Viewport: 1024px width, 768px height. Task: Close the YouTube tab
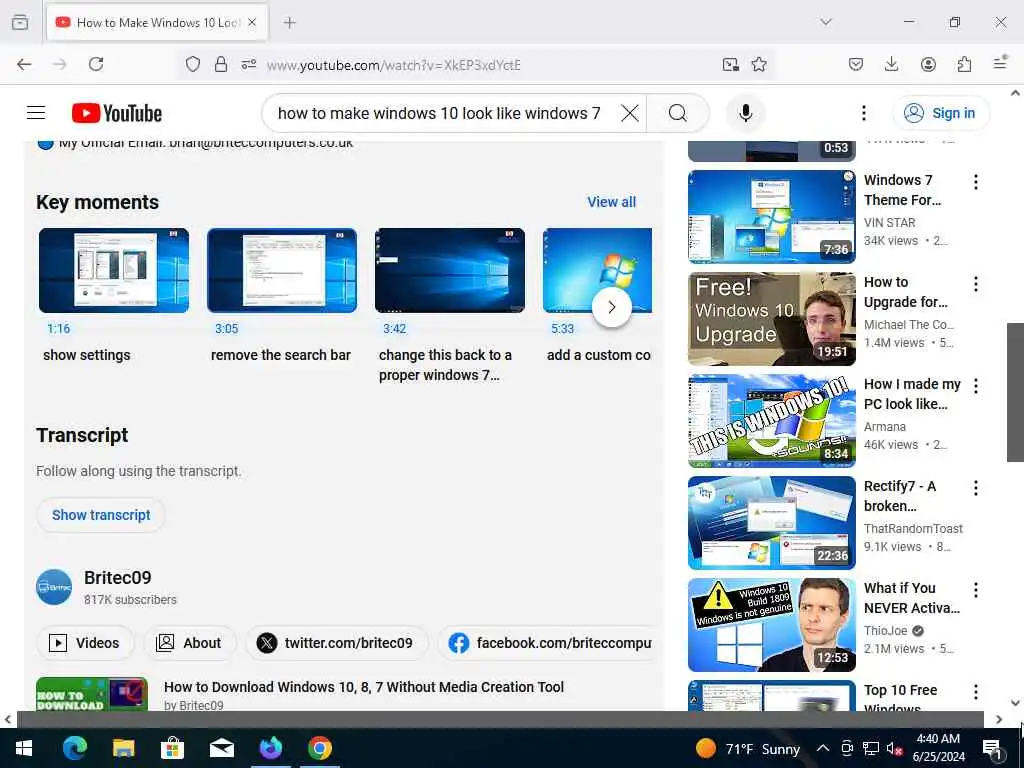click(x=252, y=22)
